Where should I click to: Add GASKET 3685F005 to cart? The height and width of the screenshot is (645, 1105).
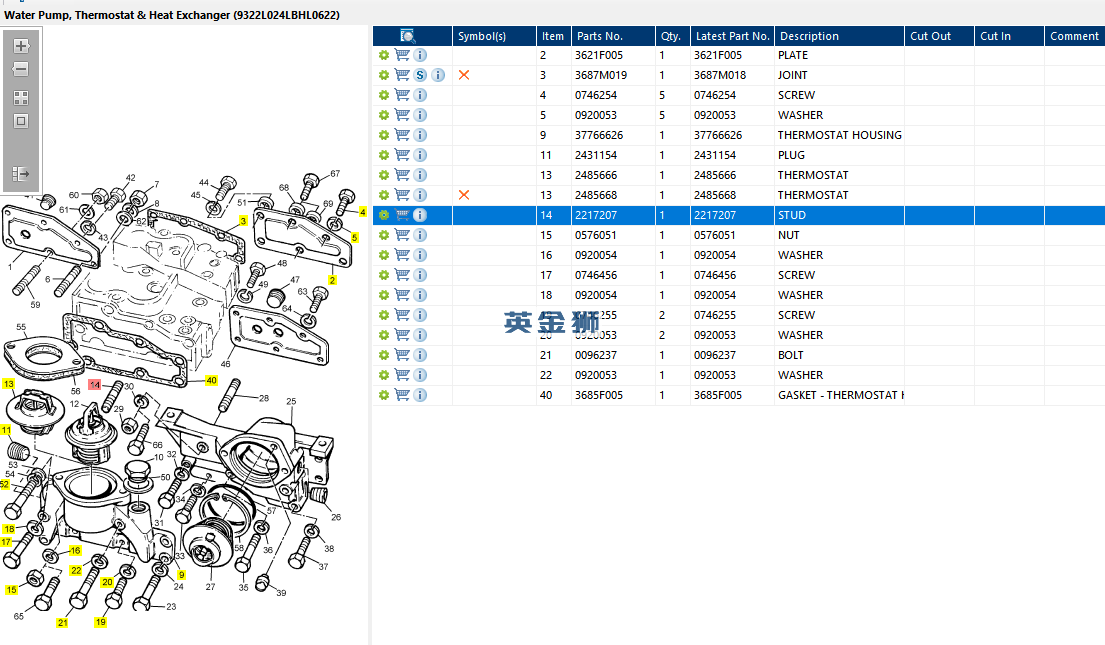[402, 395]
